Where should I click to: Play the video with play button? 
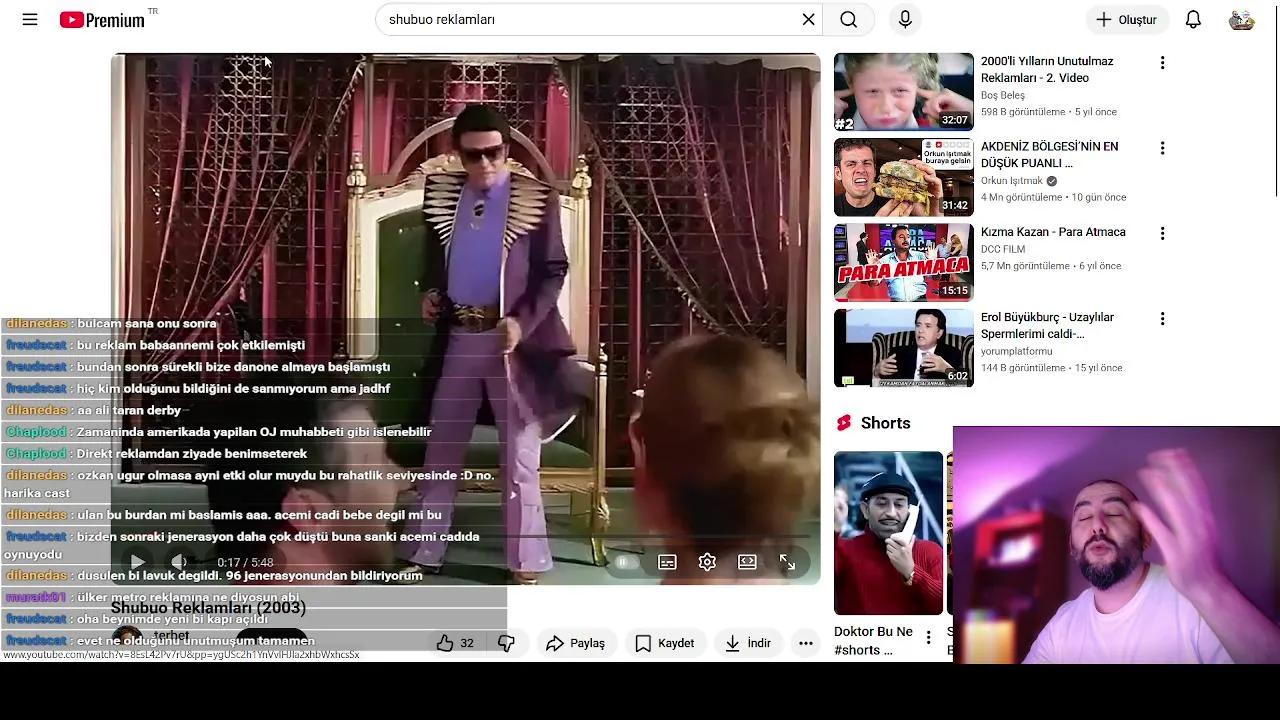pos(138,563)
